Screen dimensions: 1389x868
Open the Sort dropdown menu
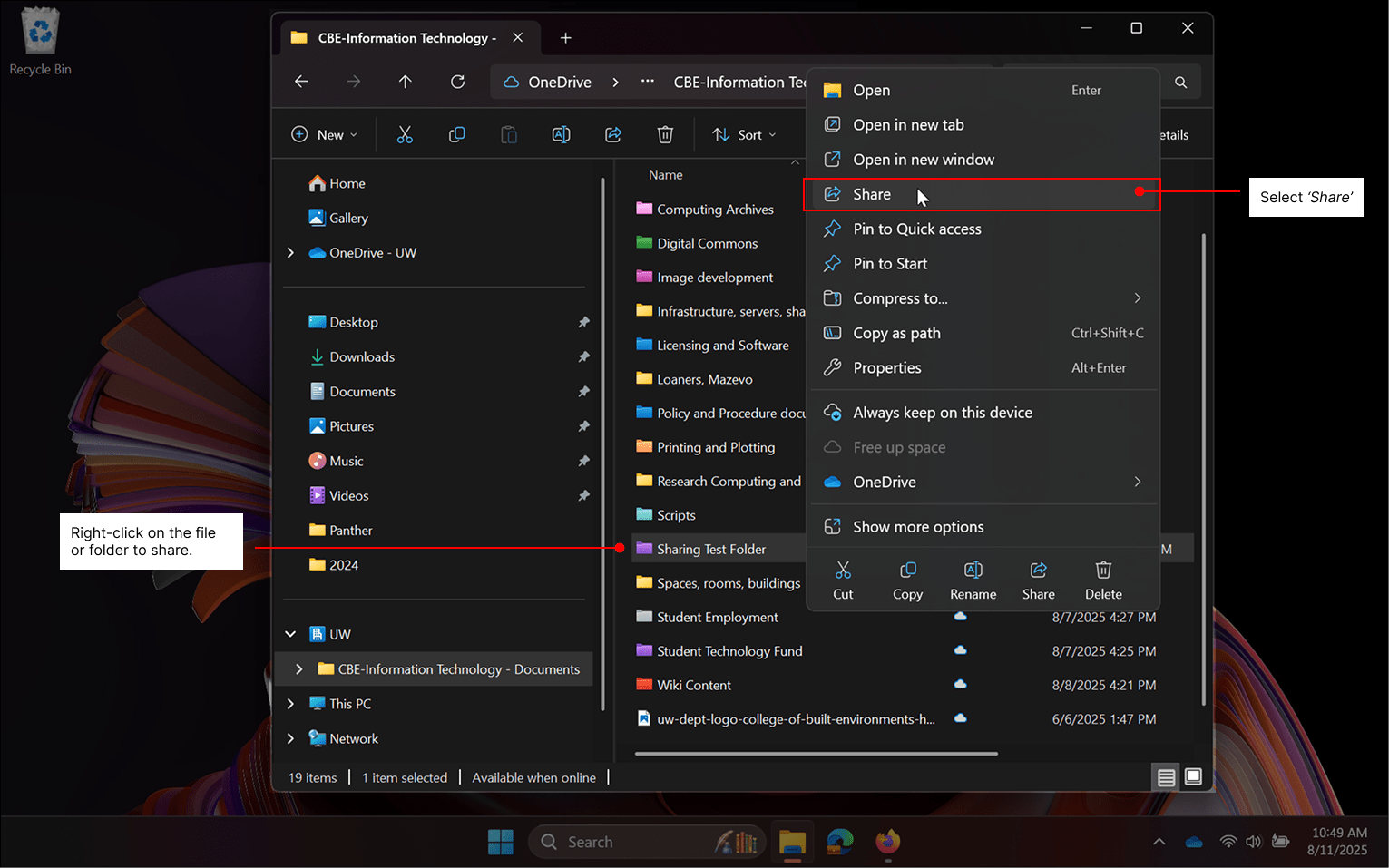(746, 134)
